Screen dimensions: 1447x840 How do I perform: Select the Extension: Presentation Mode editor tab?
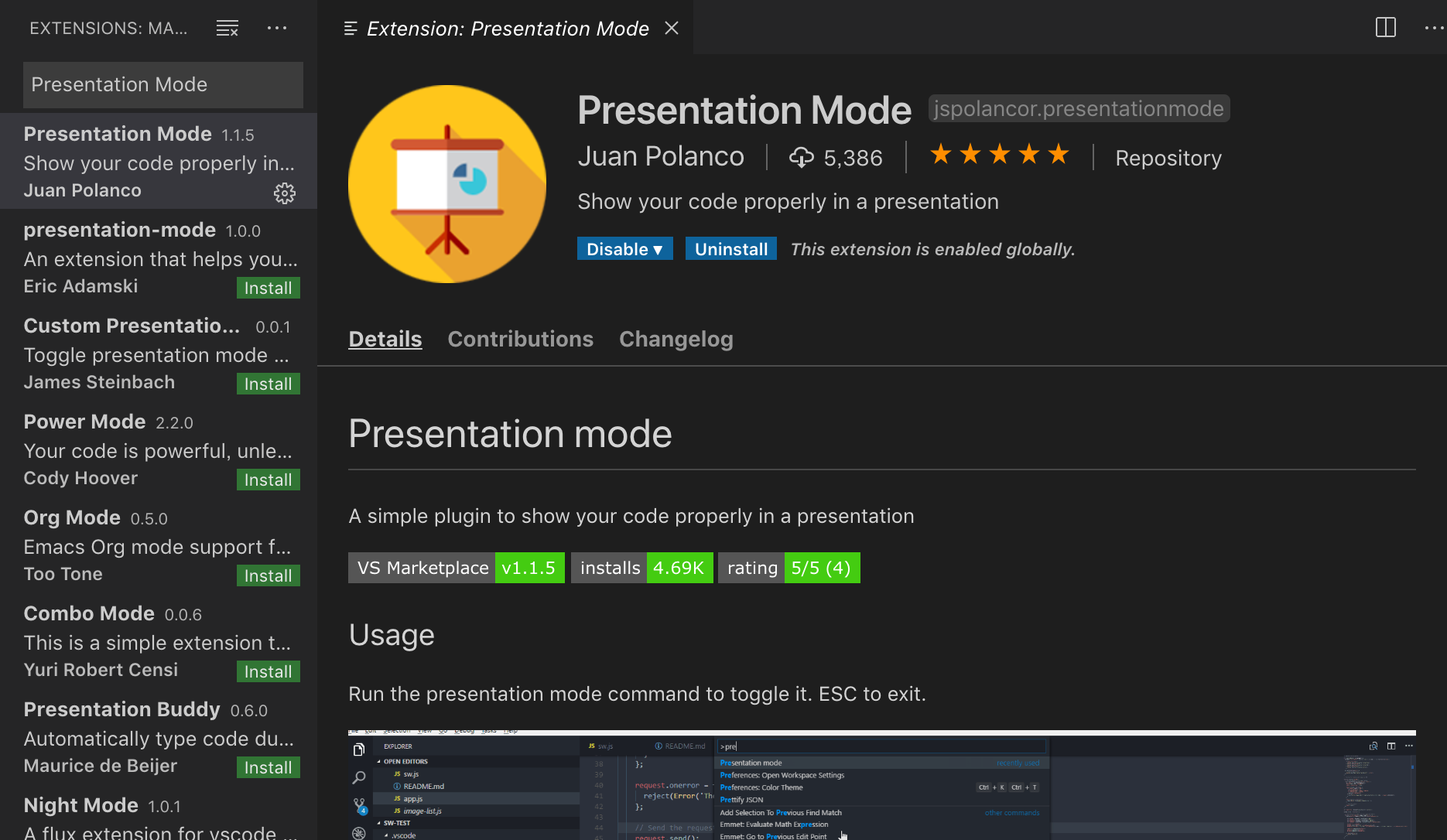[x=506, y=28]
